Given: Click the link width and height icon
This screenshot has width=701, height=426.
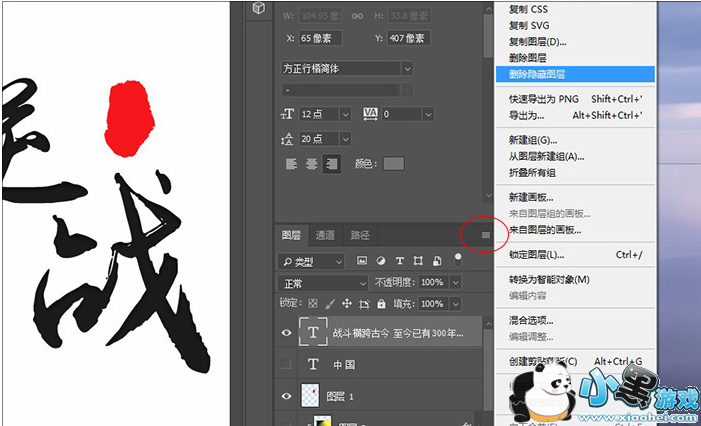Looking at the screenshot, I should tap(357, 16).
